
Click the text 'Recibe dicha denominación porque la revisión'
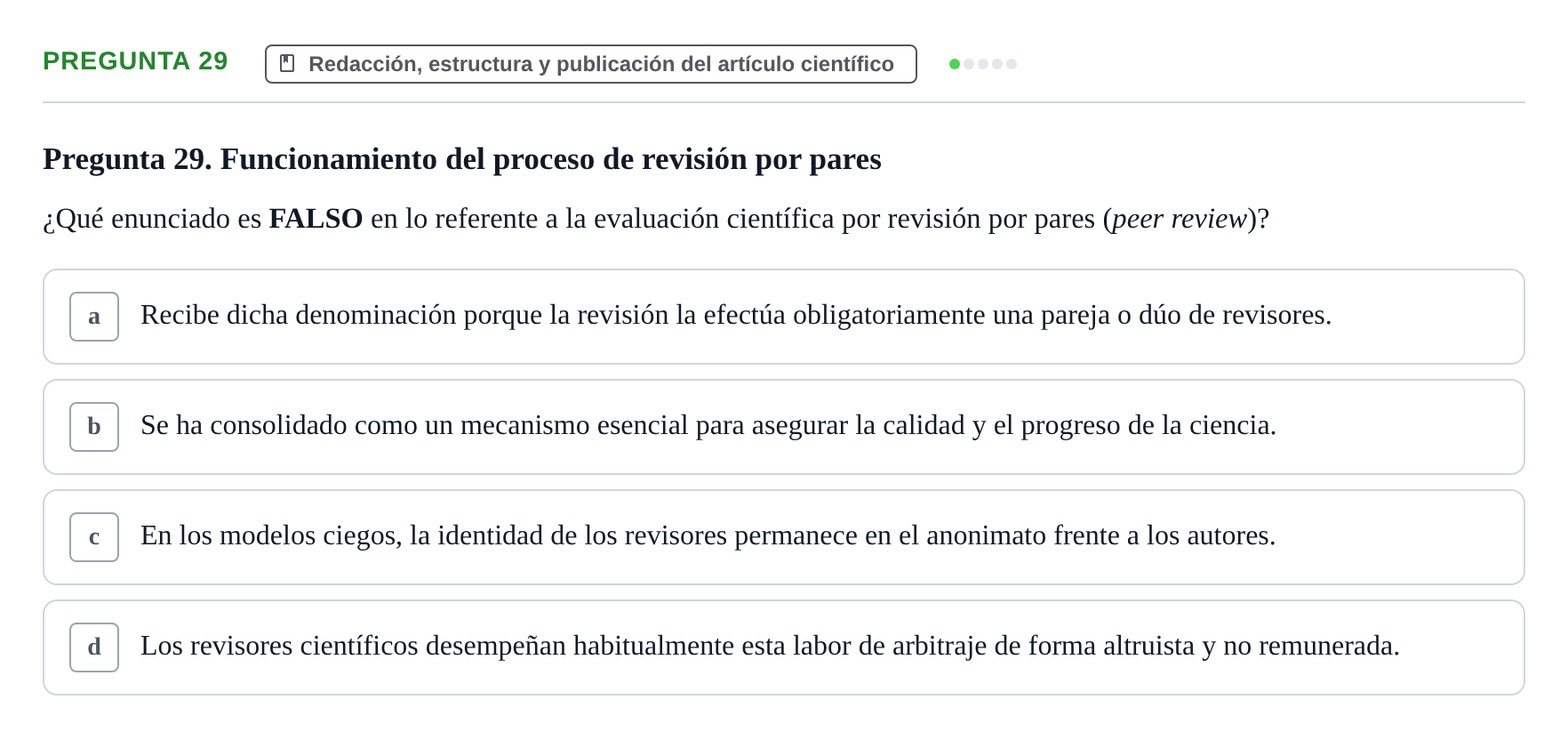pos(404,315)
